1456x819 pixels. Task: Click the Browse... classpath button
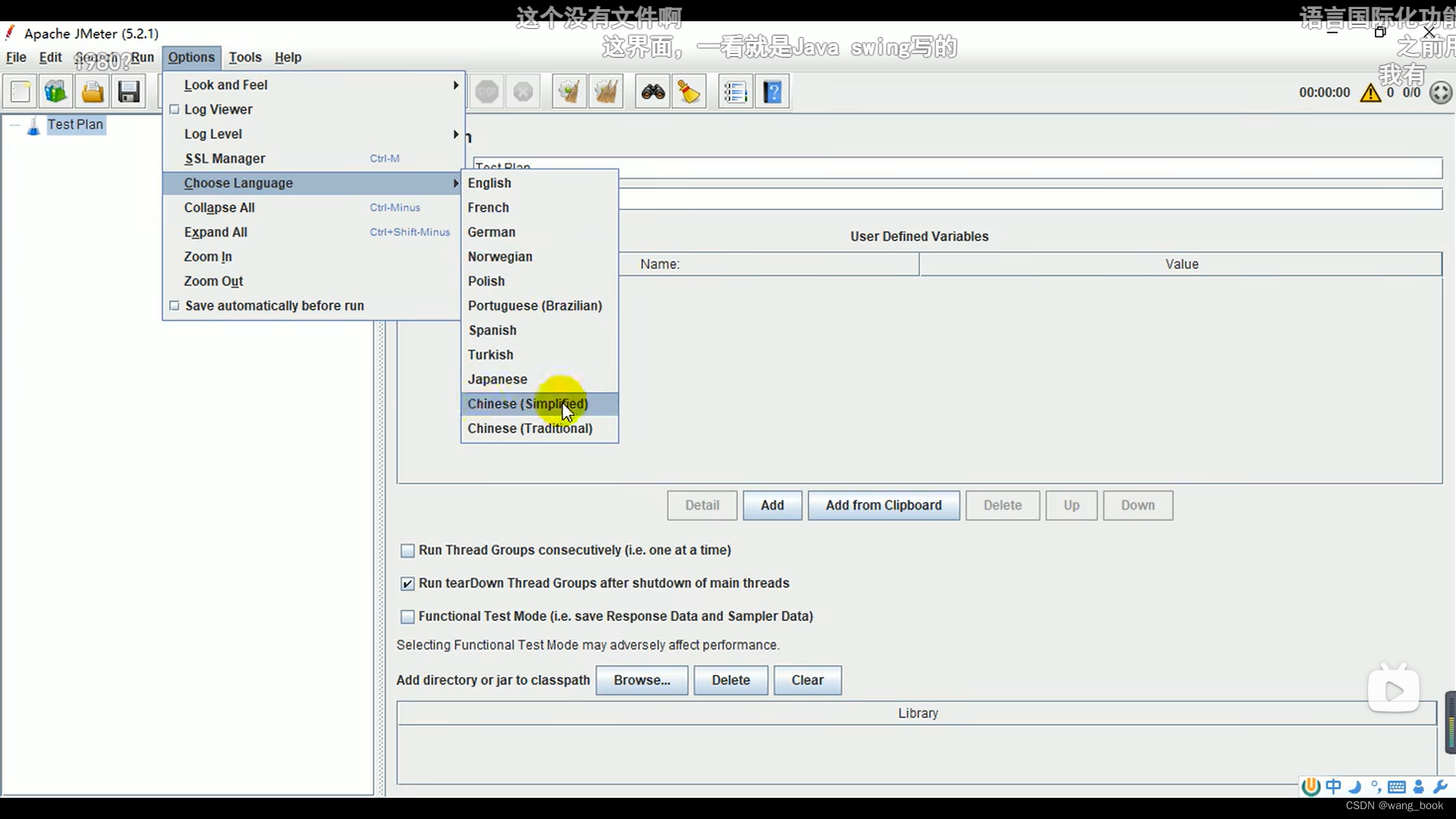642,680
